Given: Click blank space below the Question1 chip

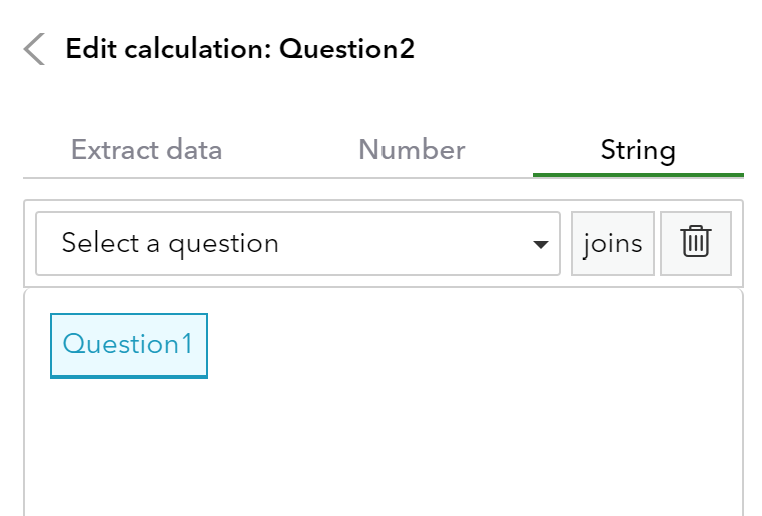Looking at the screenshot, I should pos(128,440).
